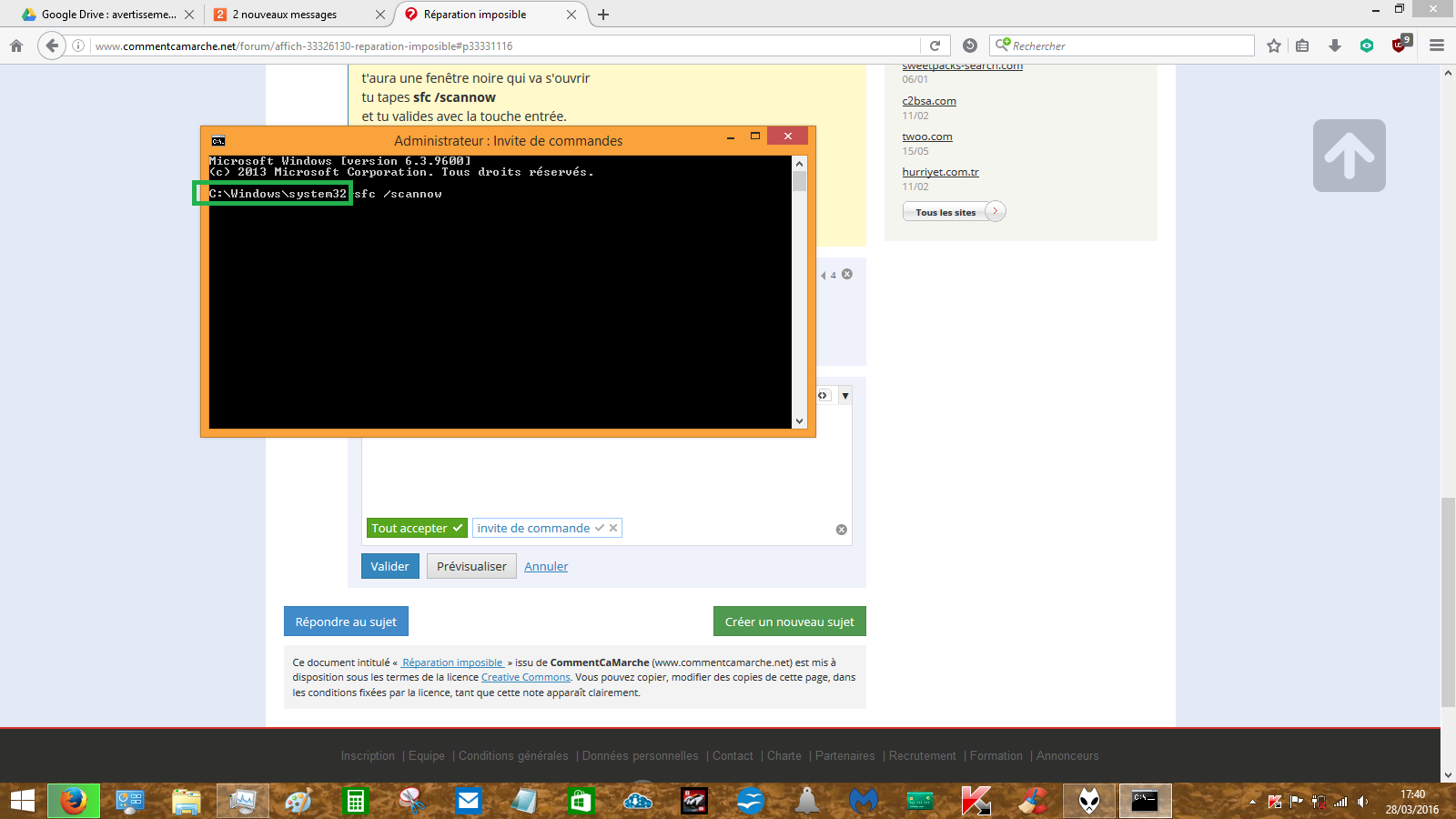Show hidden system tray icons
This screenshot has width=1456, height=819.
coord(1252,802)
